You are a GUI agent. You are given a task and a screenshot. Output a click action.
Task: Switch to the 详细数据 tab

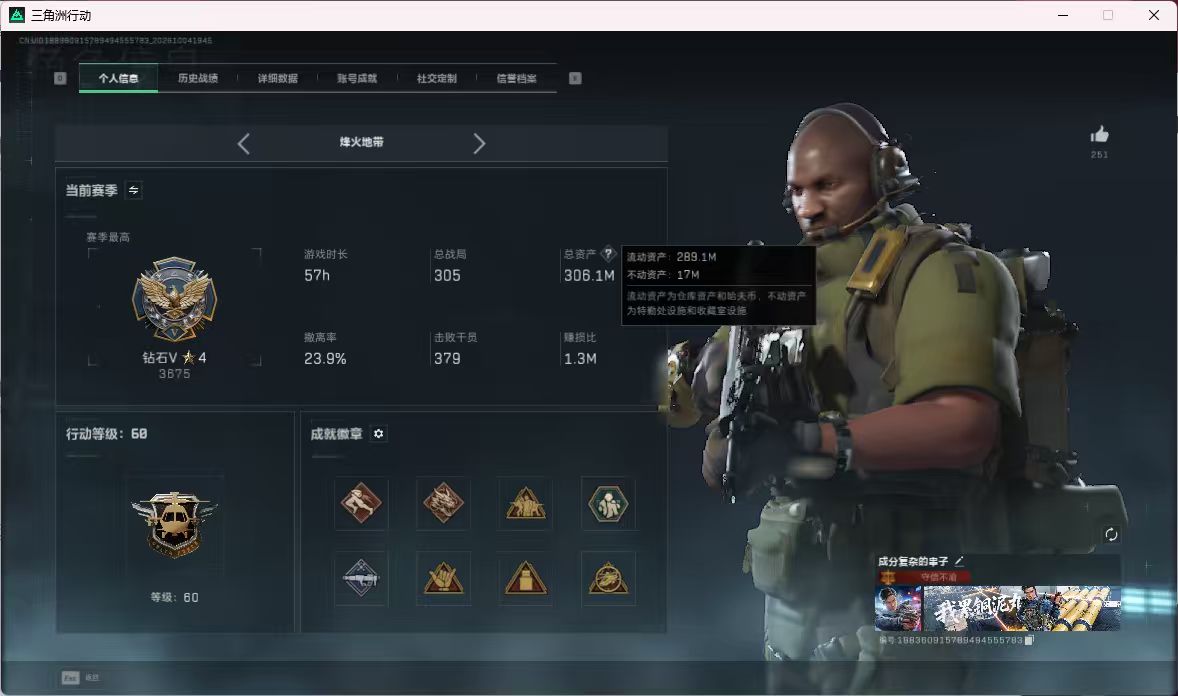277,78
